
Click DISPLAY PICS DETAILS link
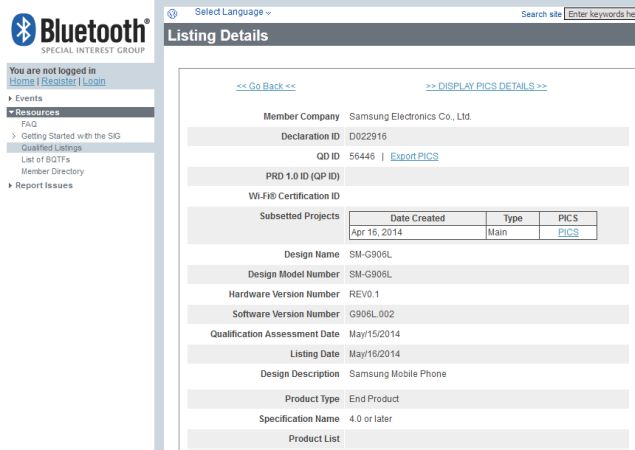(486, 86)
